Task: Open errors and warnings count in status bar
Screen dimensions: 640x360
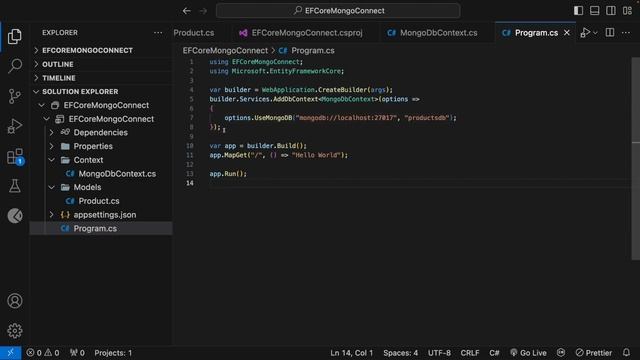Action: click(43, 353)
